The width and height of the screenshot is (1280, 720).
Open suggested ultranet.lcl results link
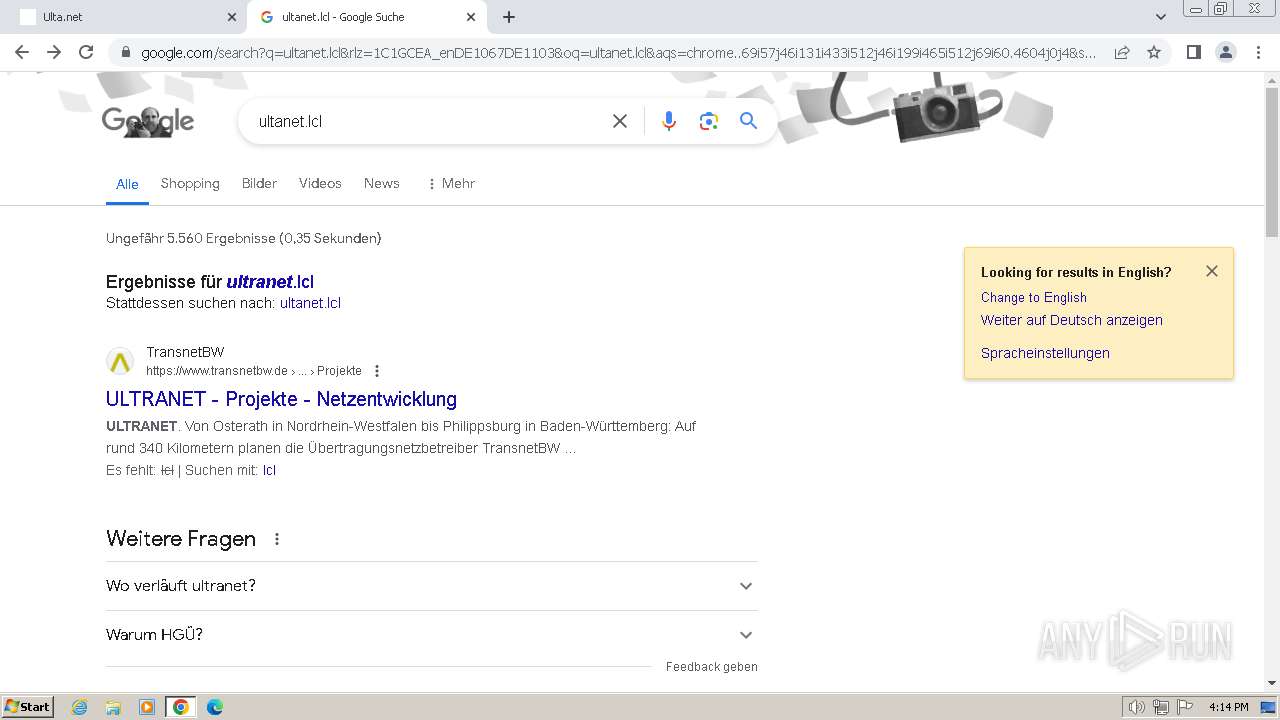(x=270, y=282)
